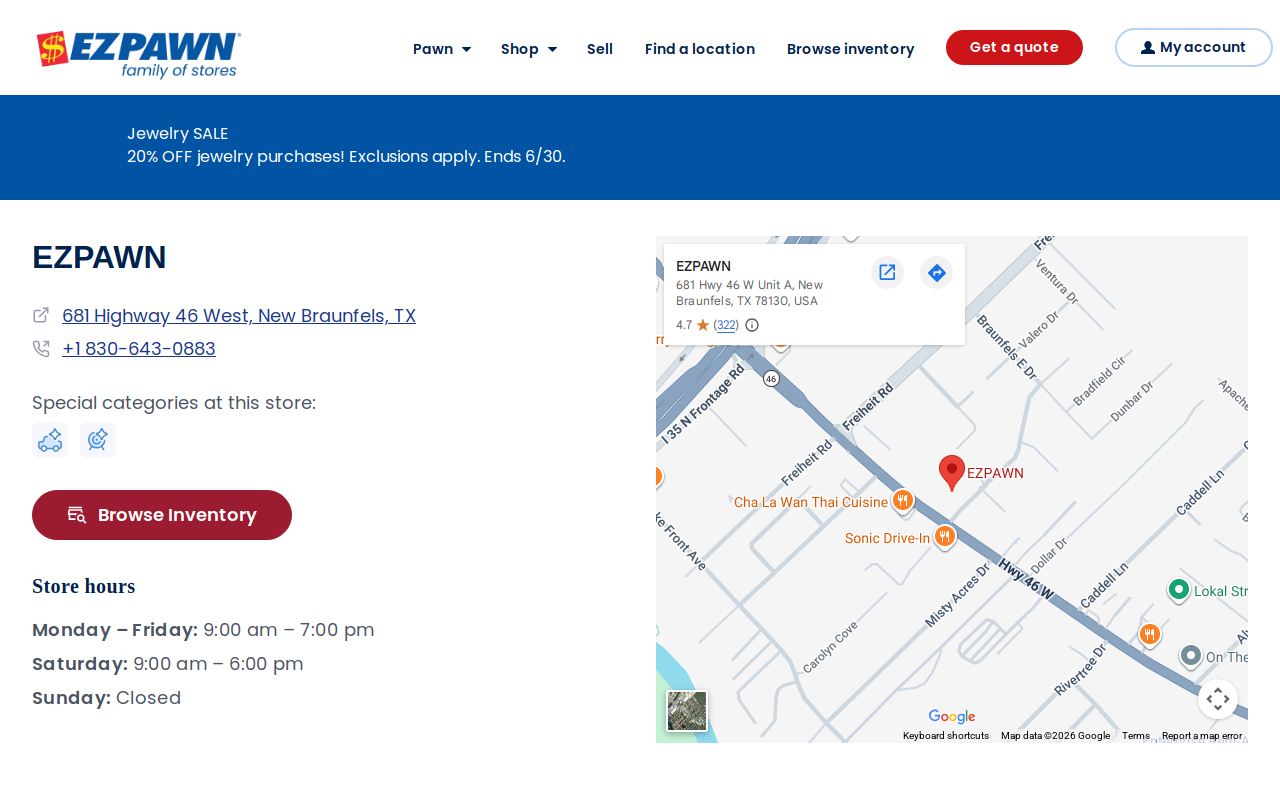Click the external link icon beside the address
This screenshot has height=800, width=1280.
point(41,315)
